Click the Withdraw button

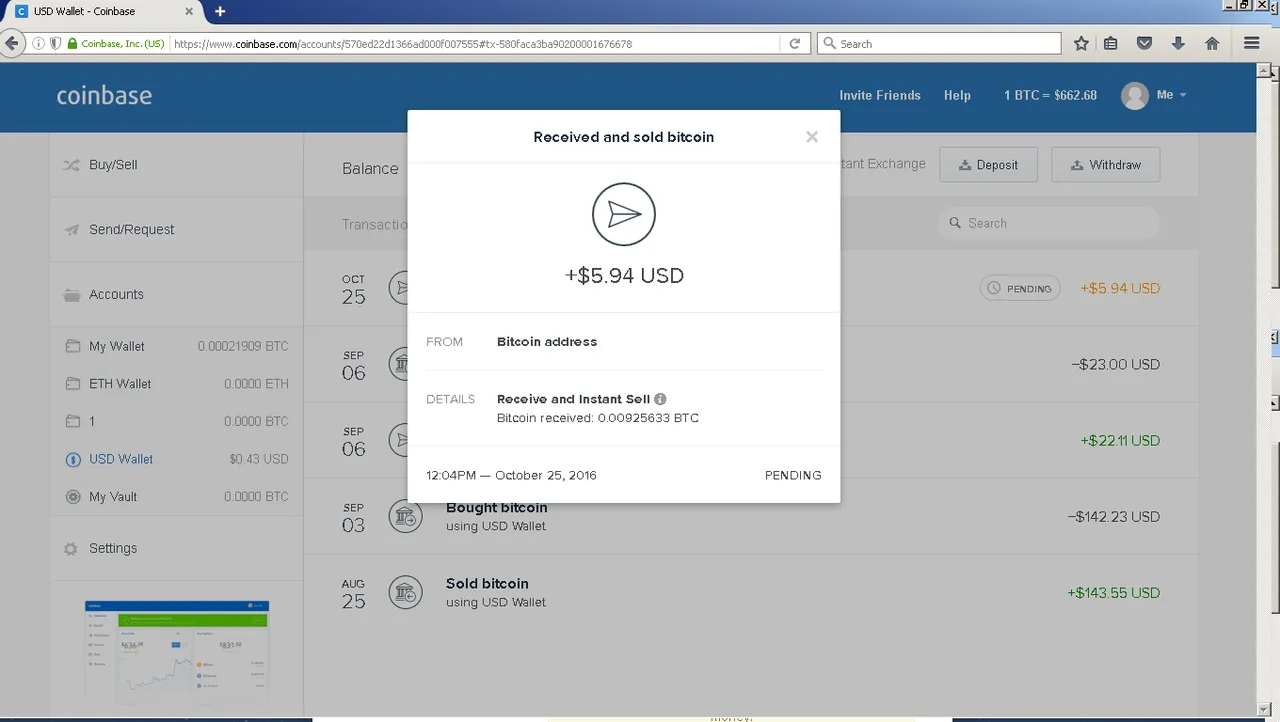1105,165
